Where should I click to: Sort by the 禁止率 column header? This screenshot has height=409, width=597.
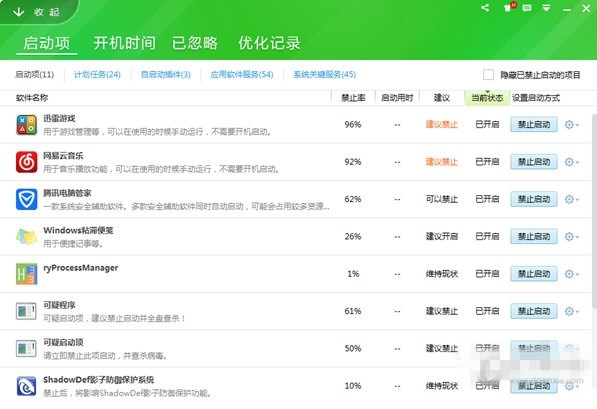point(353,98)
